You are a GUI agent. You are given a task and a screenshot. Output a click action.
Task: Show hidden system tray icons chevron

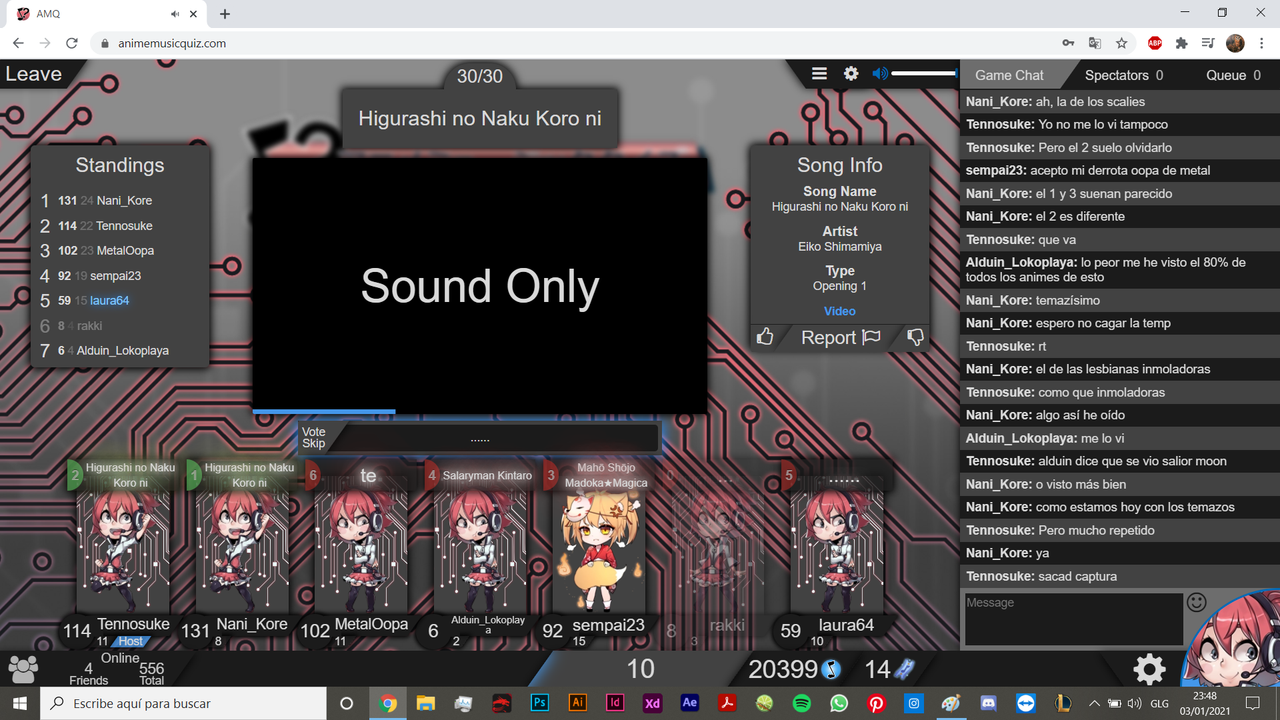click(1094, 703)
